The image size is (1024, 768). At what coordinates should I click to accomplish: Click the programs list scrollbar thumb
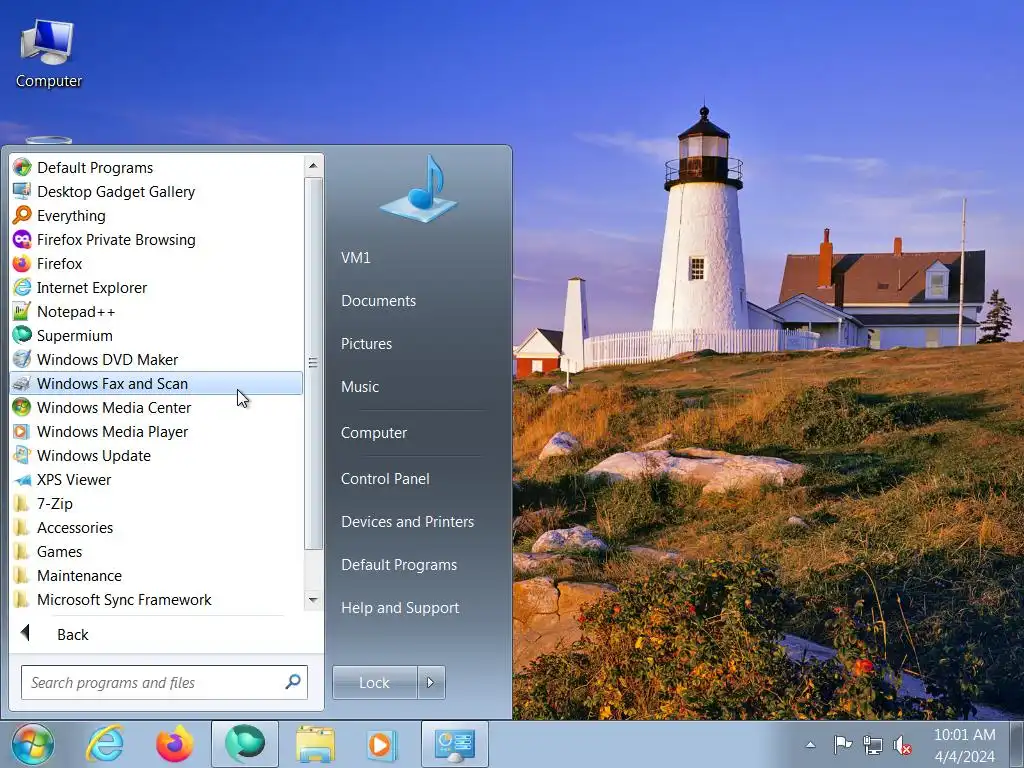tap(313, 363)
